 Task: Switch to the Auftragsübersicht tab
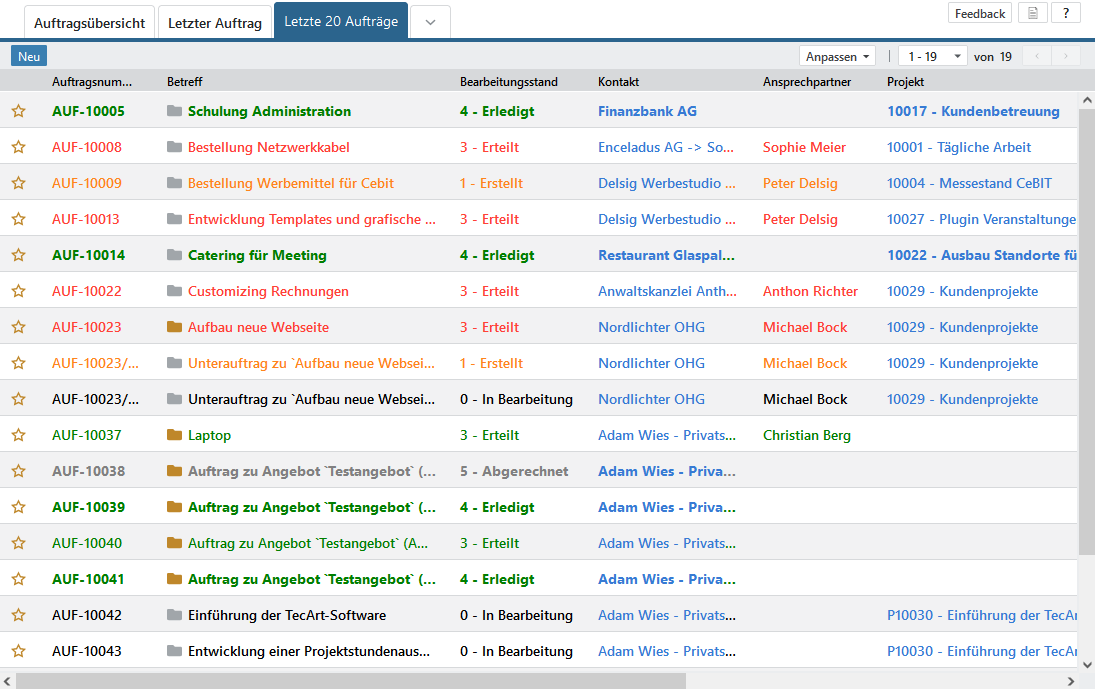click(90, 22)
